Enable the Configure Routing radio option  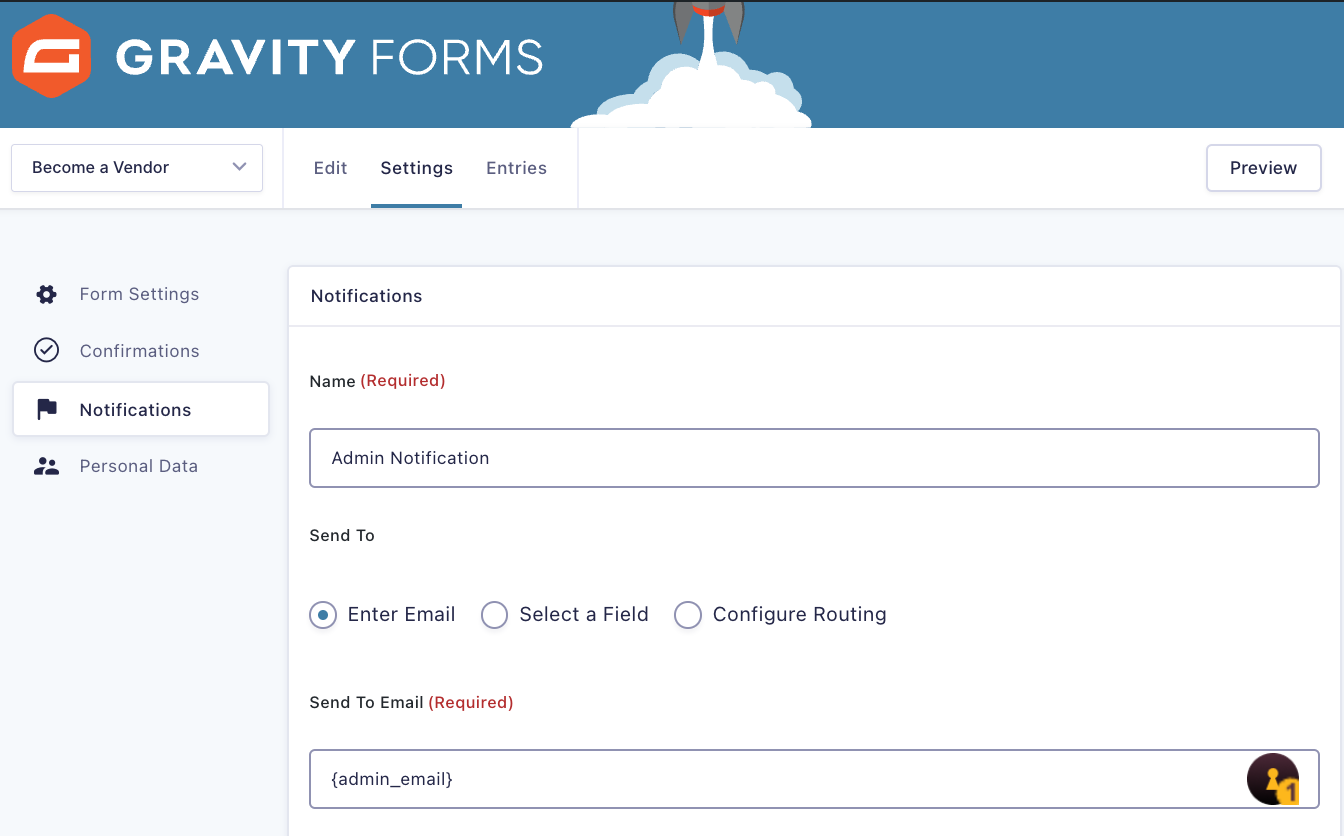tap(688, 615)
